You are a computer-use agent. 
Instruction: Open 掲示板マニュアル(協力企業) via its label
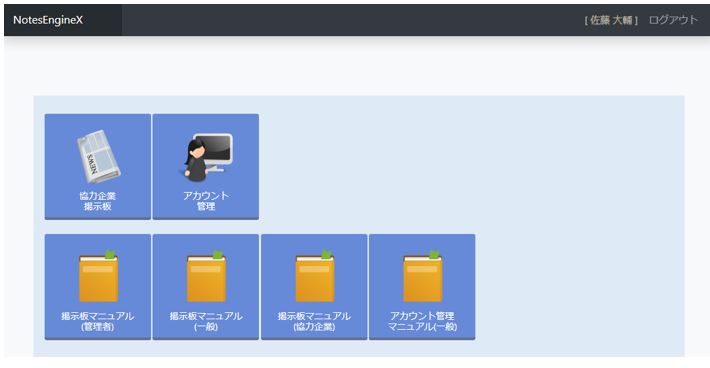314,321
